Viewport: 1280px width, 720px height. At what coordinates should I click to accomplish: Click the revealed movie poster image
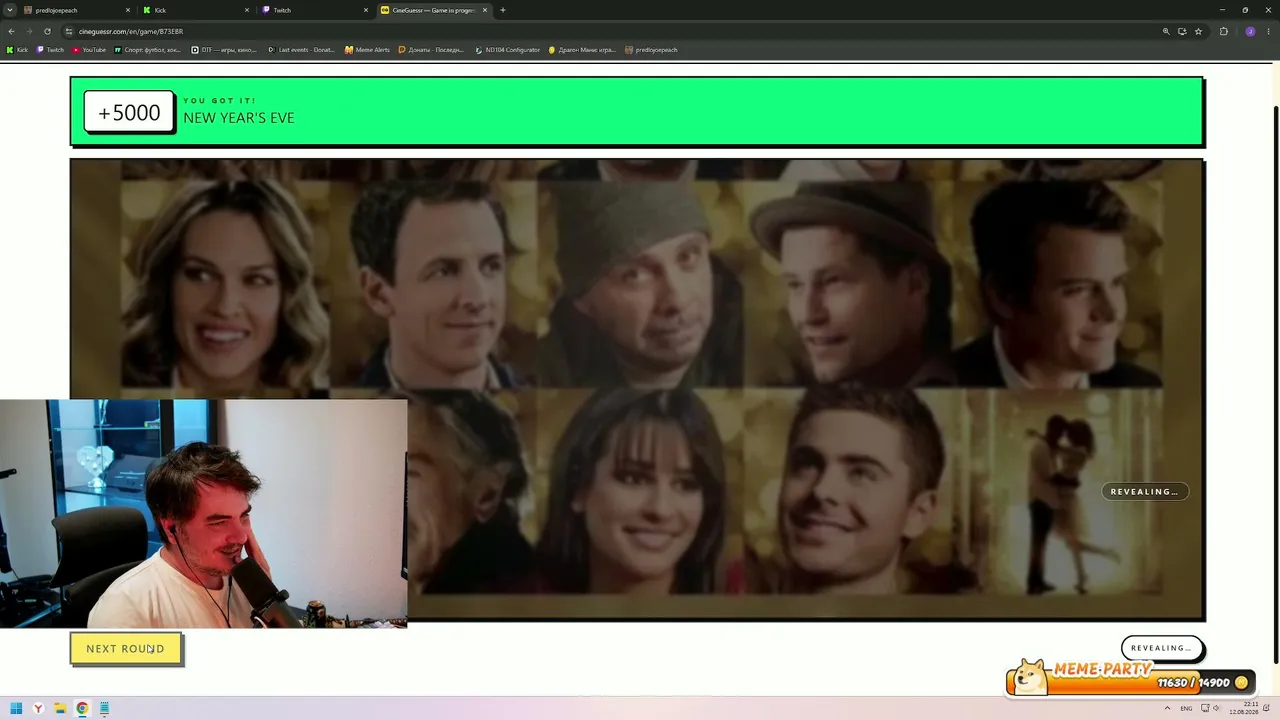click(x=637, y=390)
